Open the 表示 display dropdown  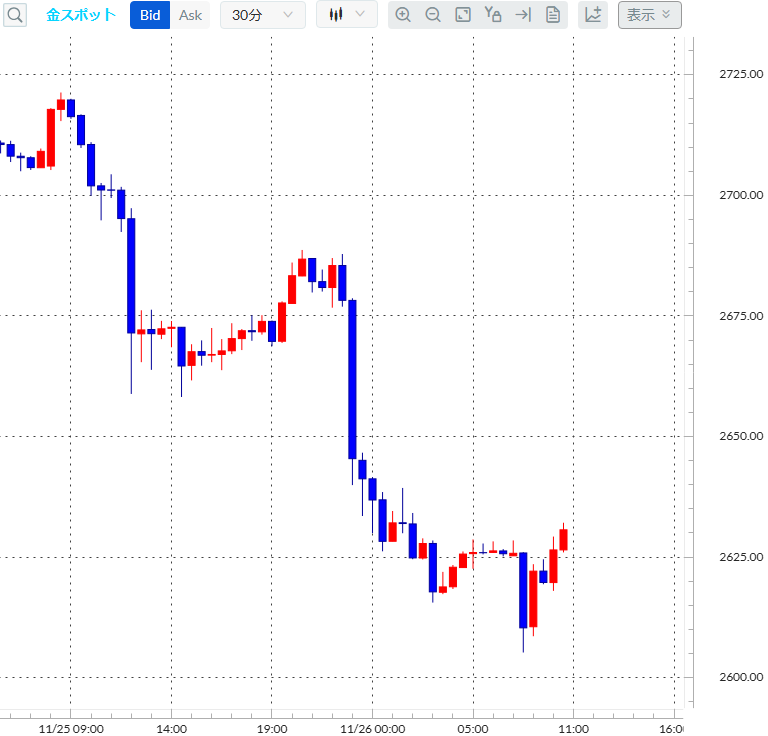coord(649,15)
